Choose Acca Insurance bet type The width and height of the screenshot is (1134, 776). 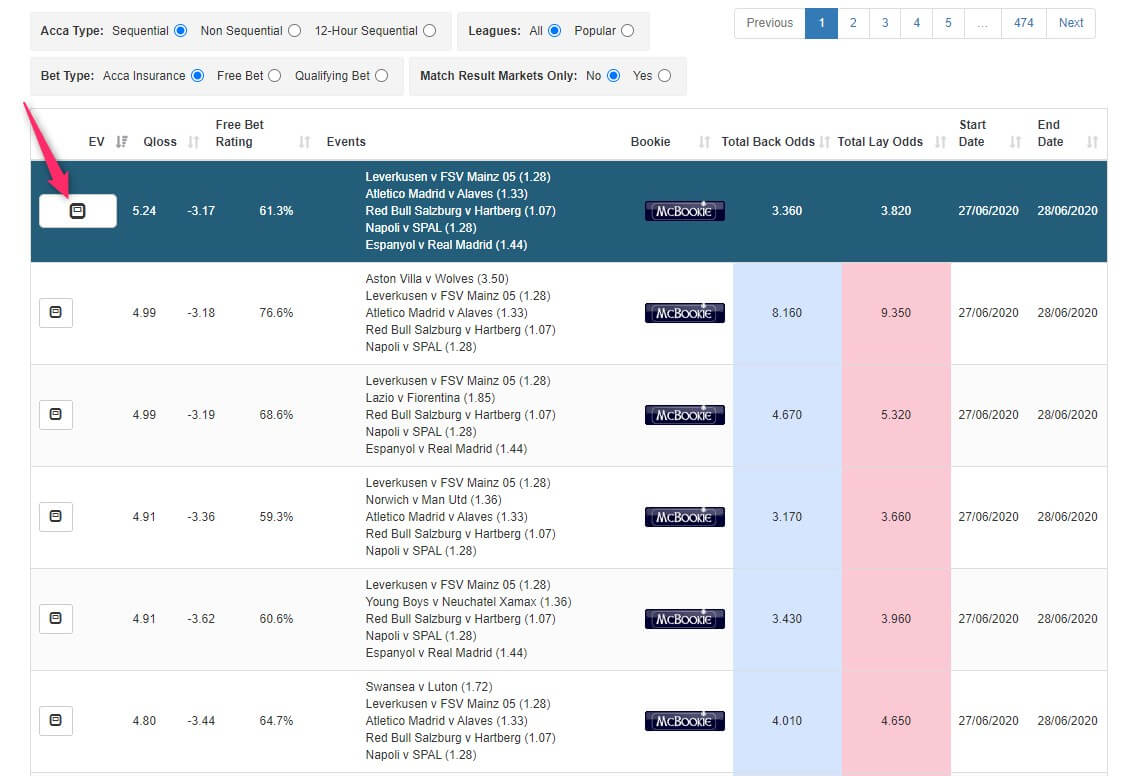tap(197, 75)
